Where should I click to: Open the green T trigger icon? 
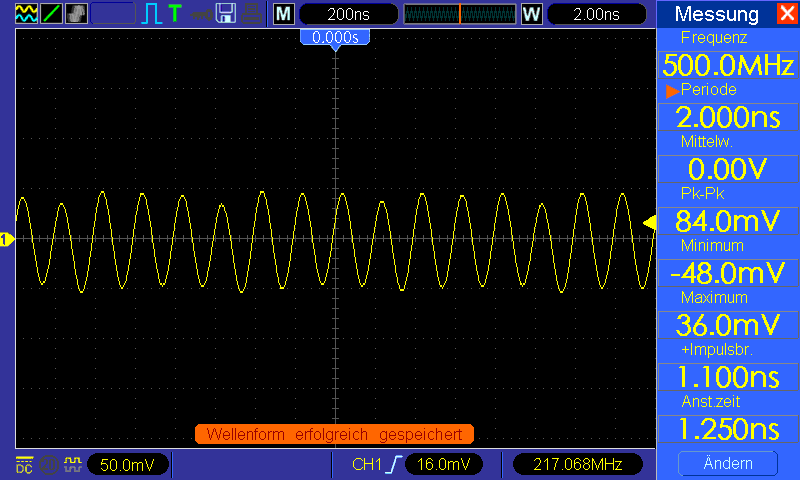coord(175,13)
